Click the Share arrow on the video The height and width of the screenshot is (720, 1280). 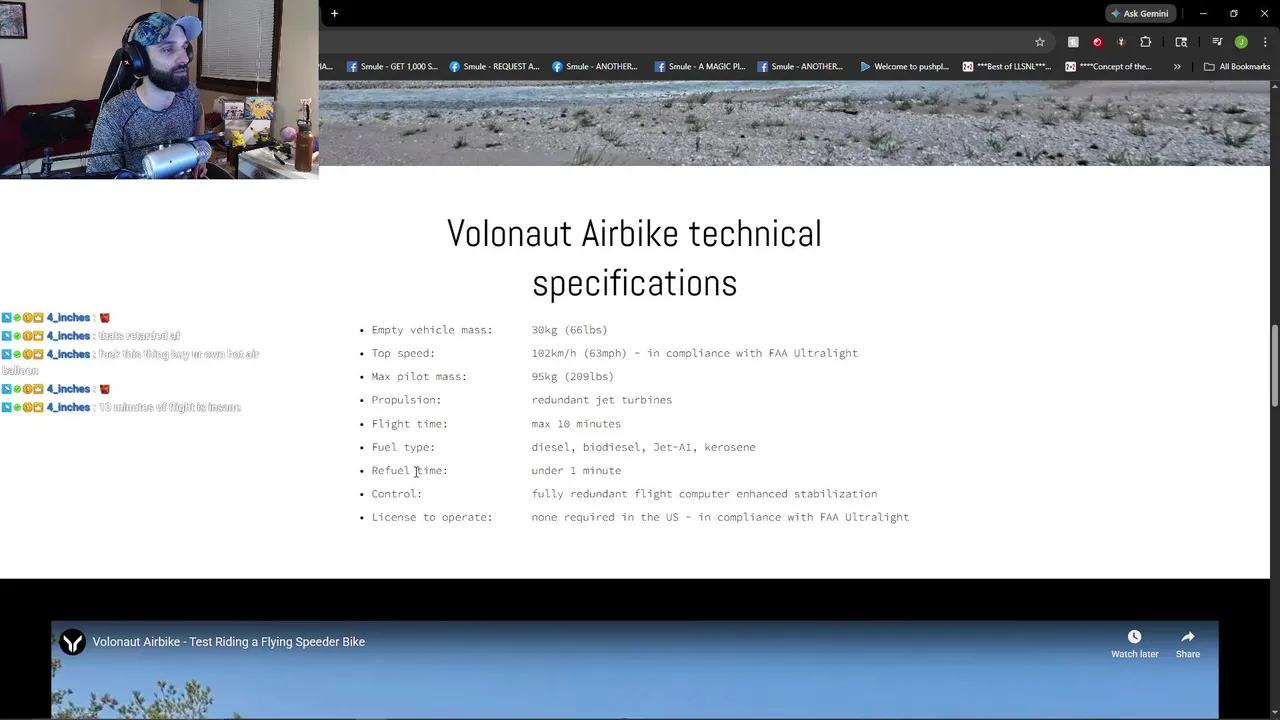coord(1187,644)
